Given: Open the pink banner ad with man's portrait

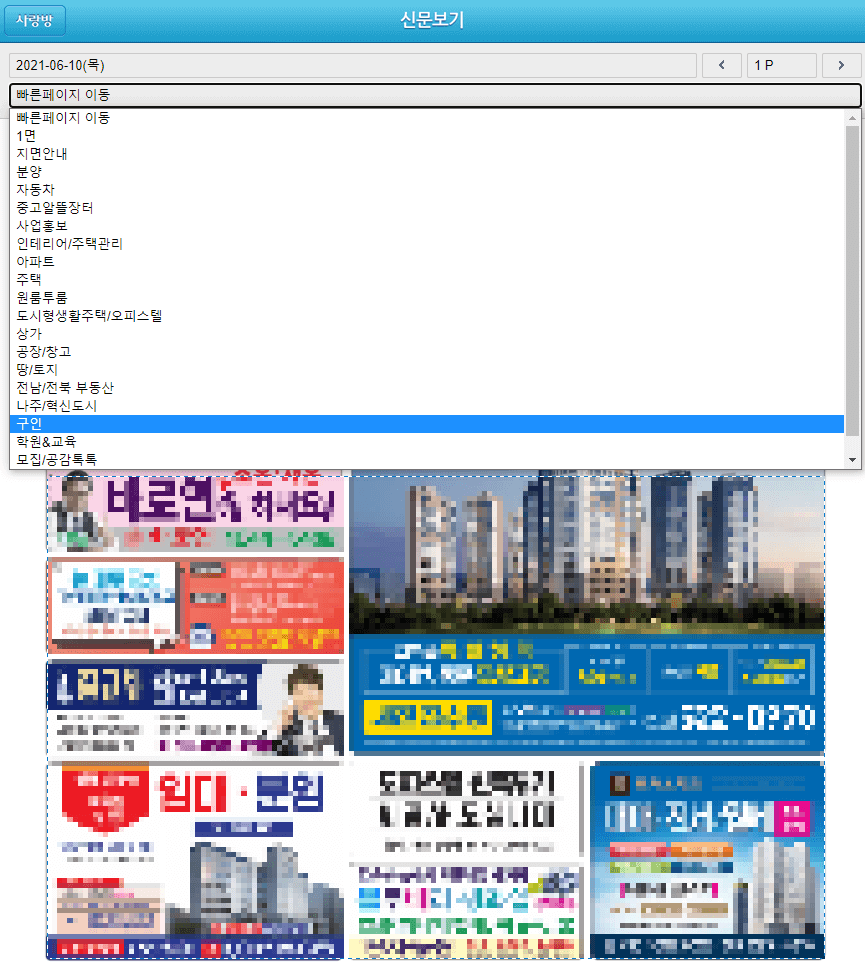Looking at the screenshot, I should coord(196,511).
